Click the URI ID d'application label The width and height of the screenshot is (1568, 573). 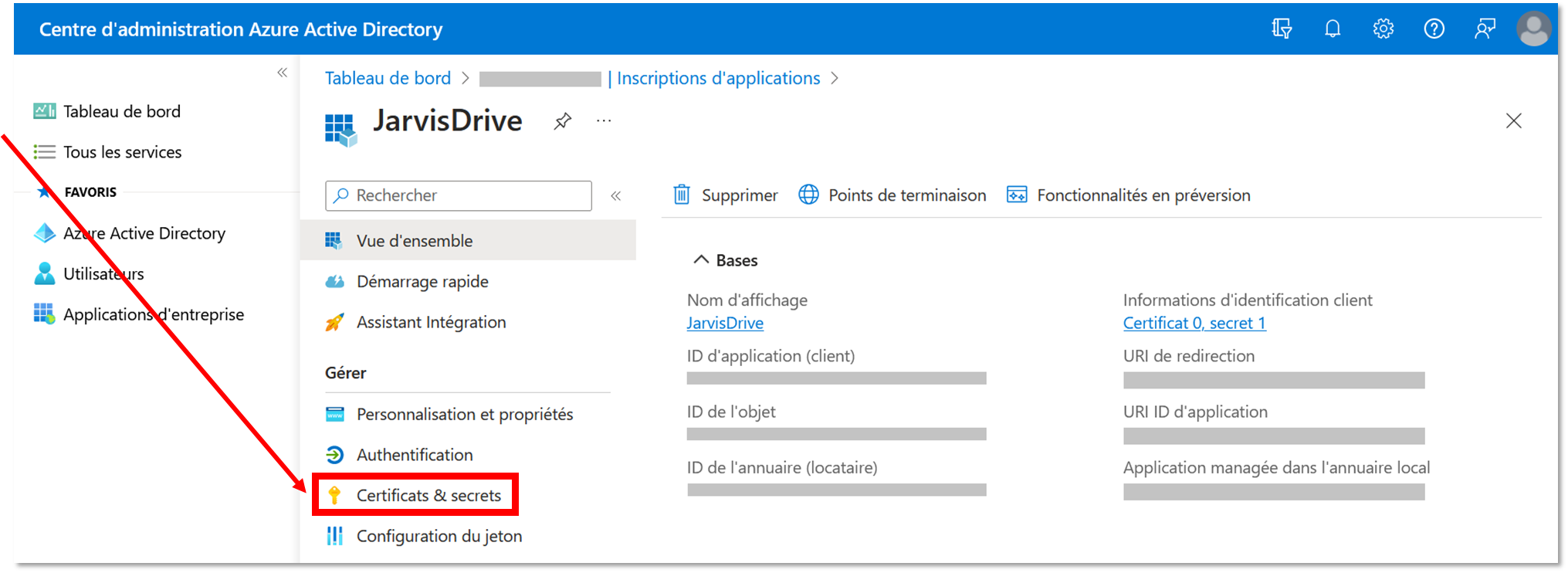(1195, 412)
